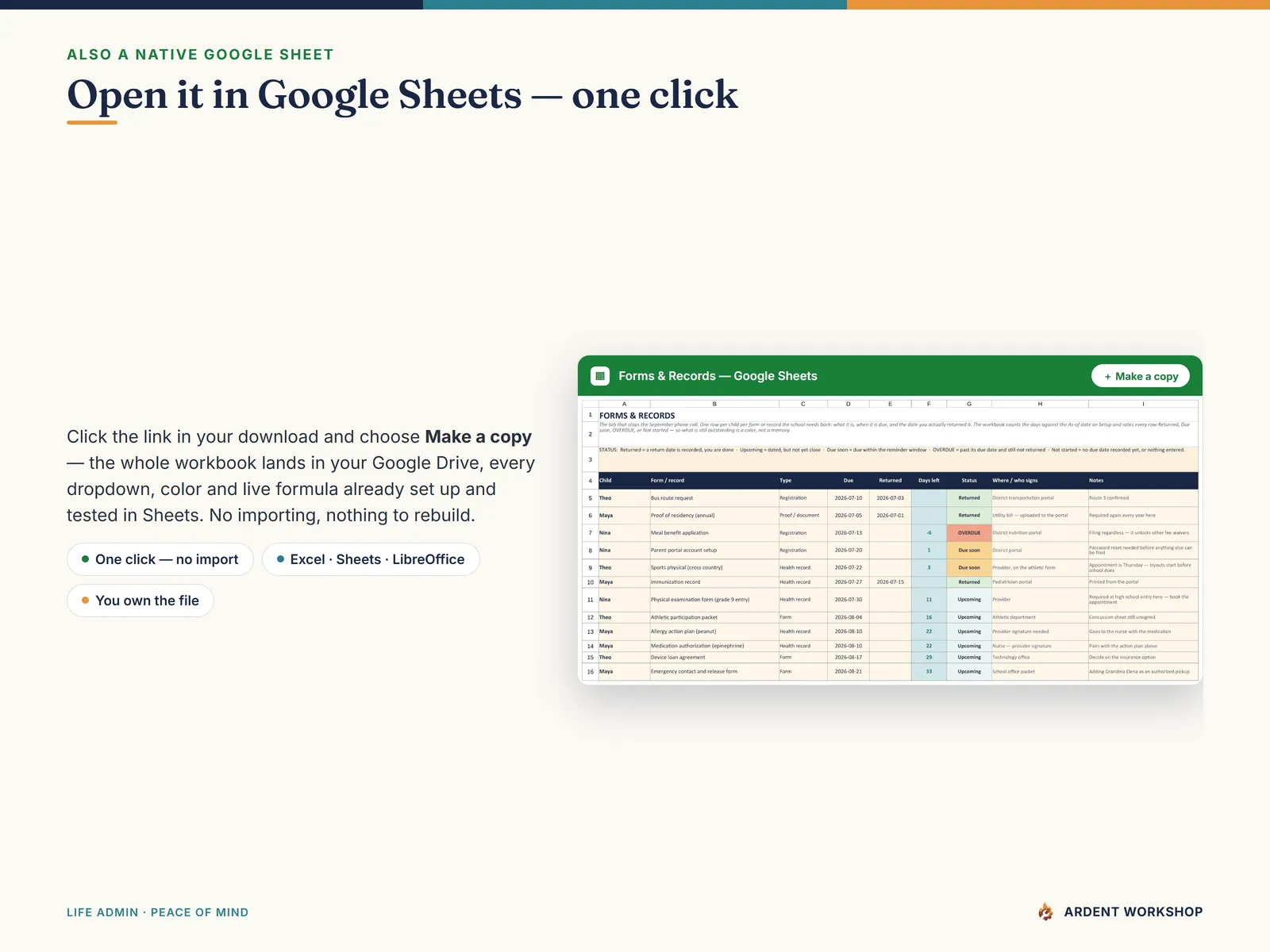Click the STATUS legend row
1270x952 pixels.
pyautogui.click(x=898, y=459)
